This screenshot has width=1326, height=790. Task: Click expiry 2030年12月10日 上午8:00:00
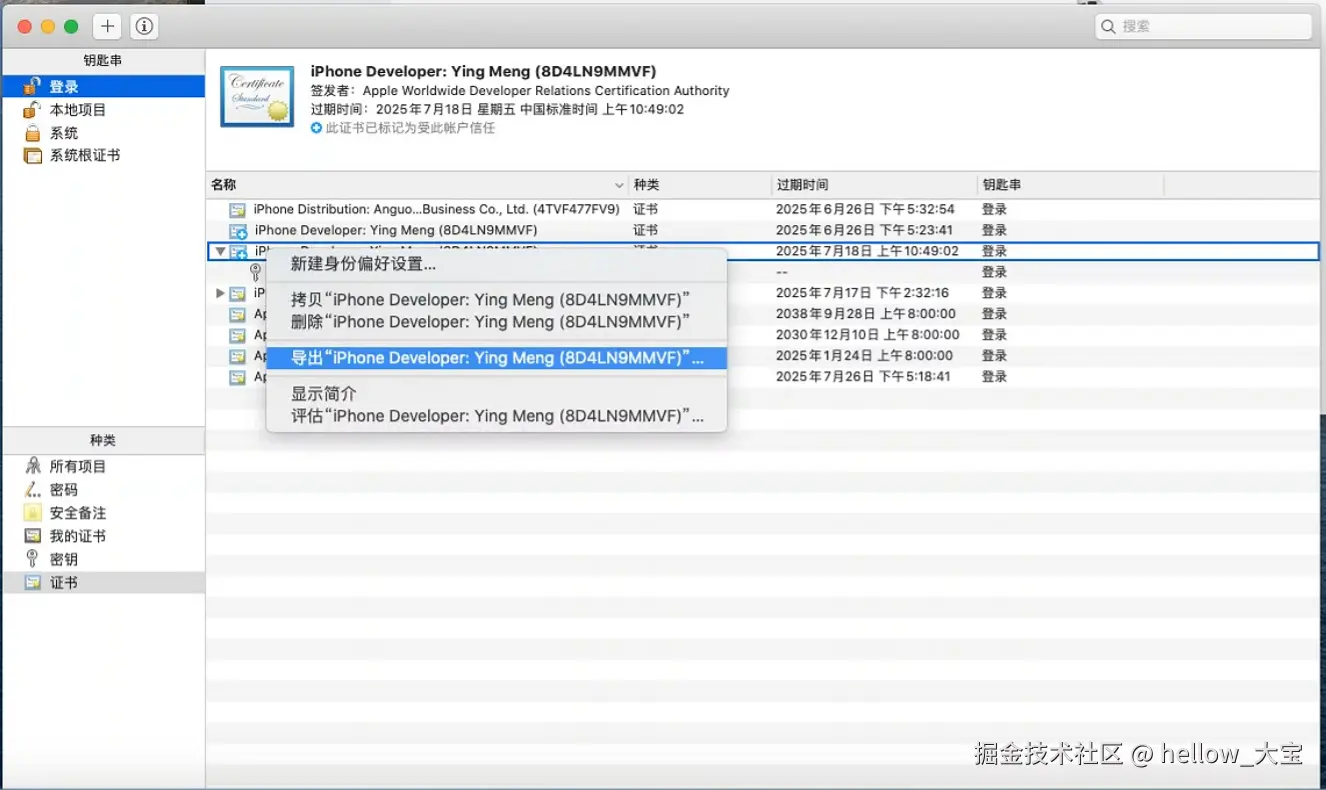coord(868,335)
